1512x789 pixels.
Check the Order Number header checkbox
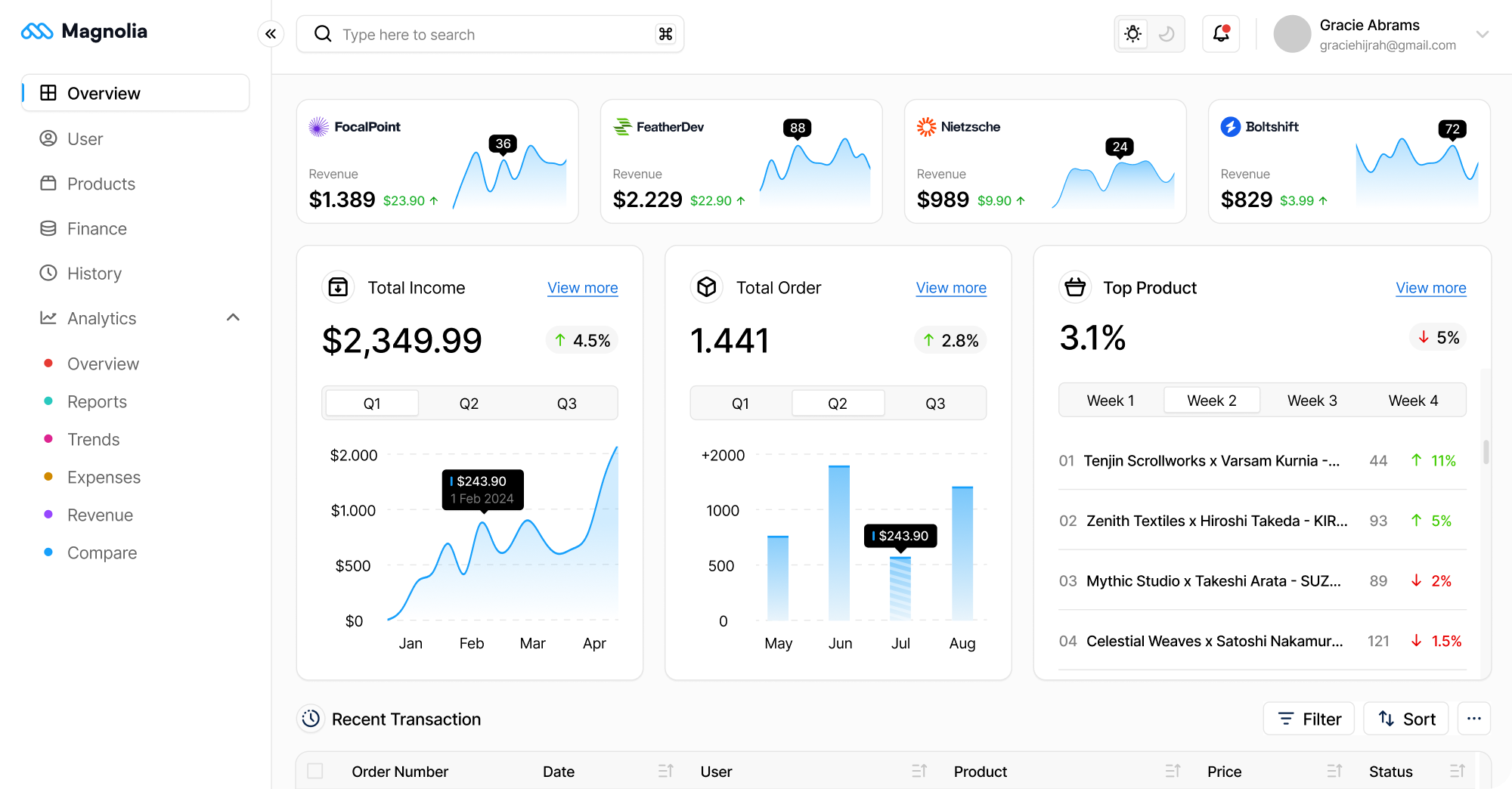tap(315, 771)
